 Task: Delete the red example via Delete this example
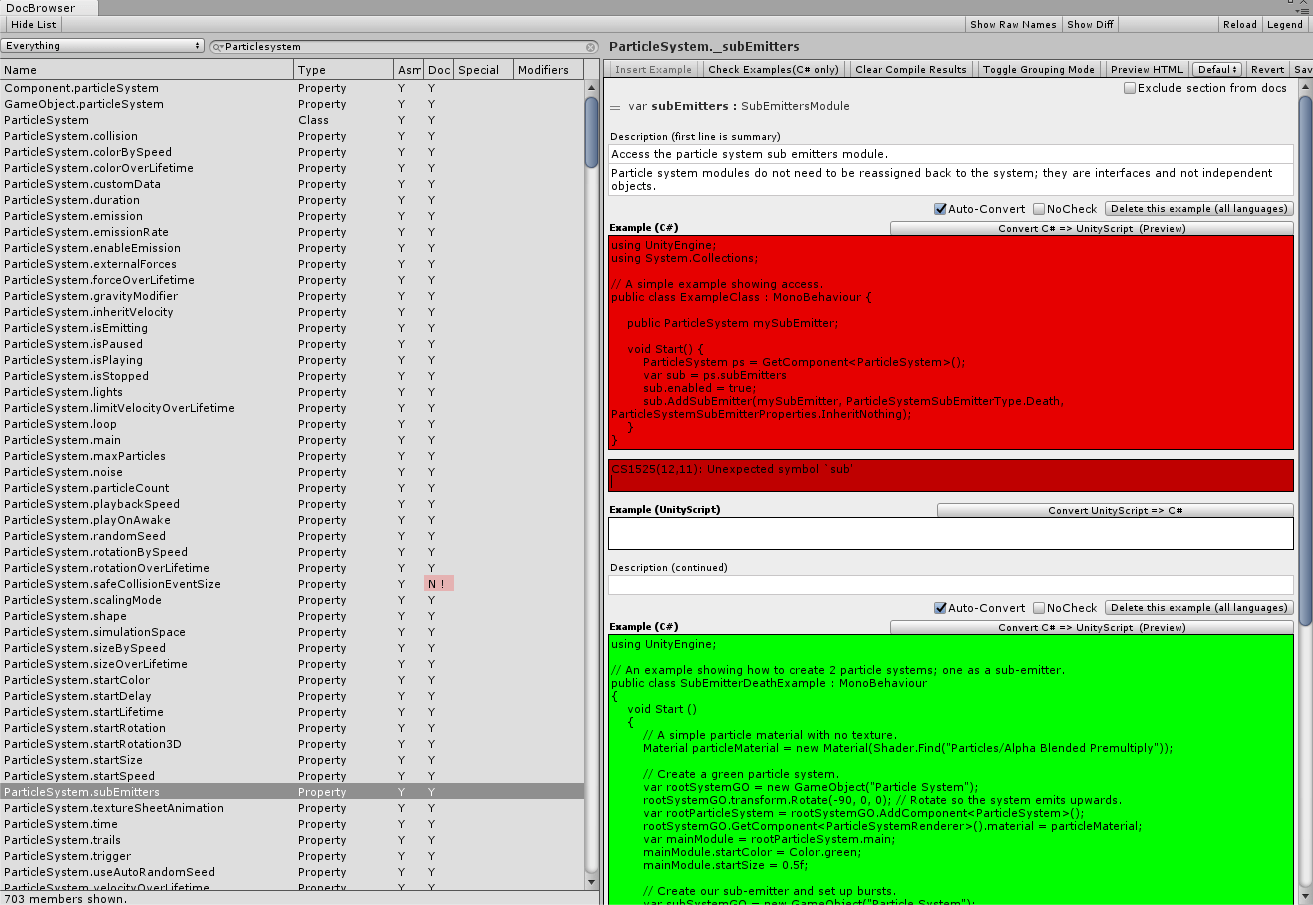pos(1199,209)
